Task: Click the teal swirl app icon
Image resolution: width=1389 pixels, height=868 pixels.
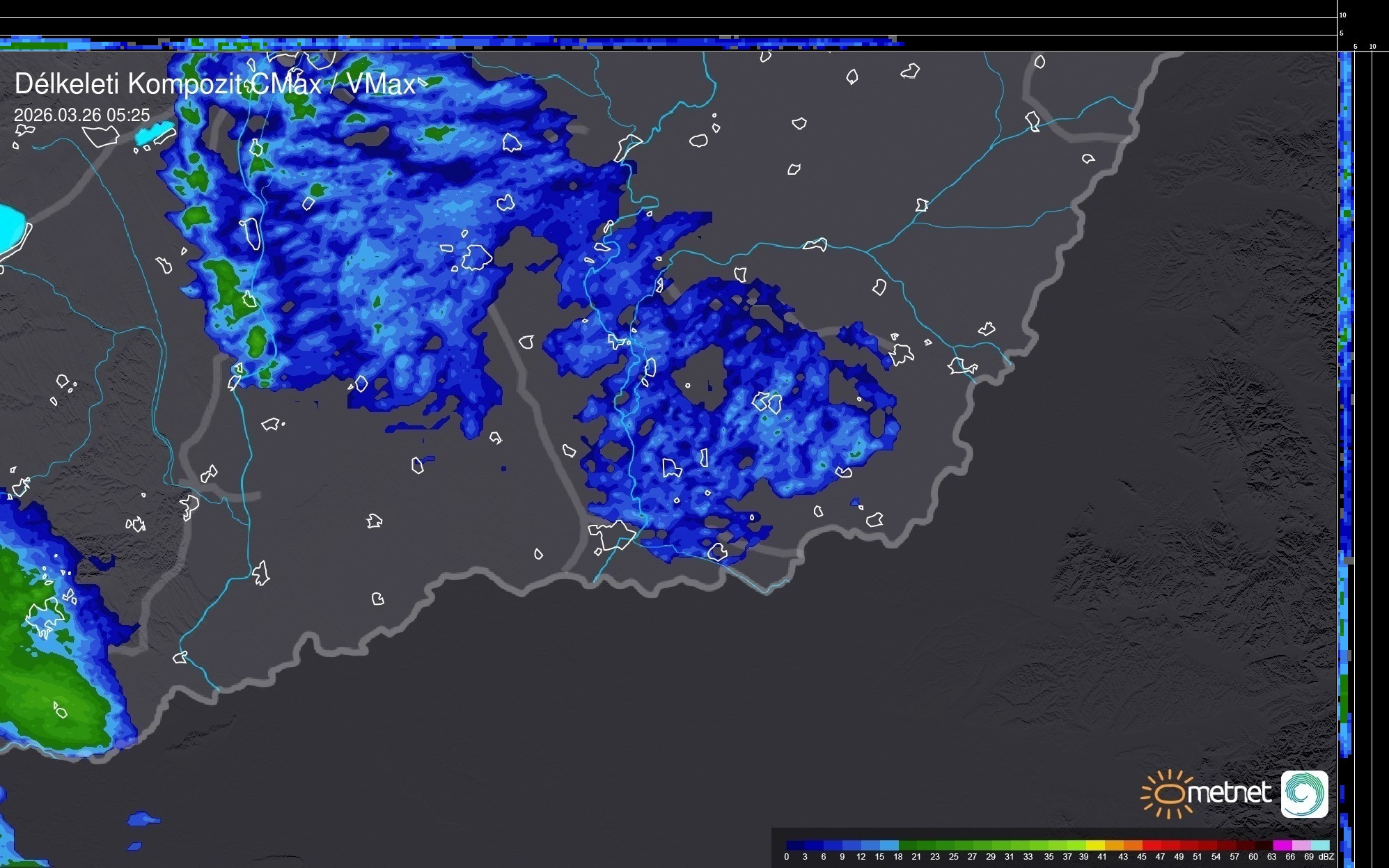Action: pos(1304,794)
